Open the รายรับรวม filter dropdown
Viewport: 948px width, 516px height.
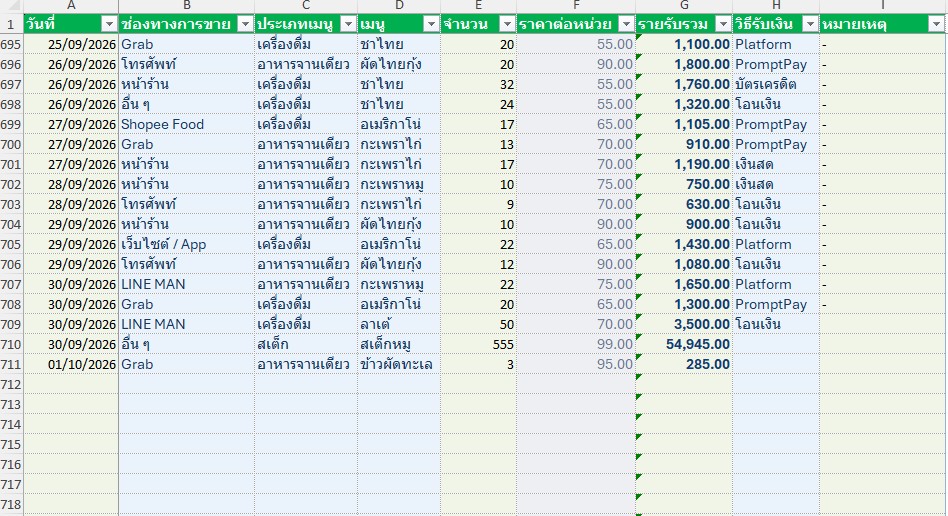pyautogui.click(x=723, y=24)
